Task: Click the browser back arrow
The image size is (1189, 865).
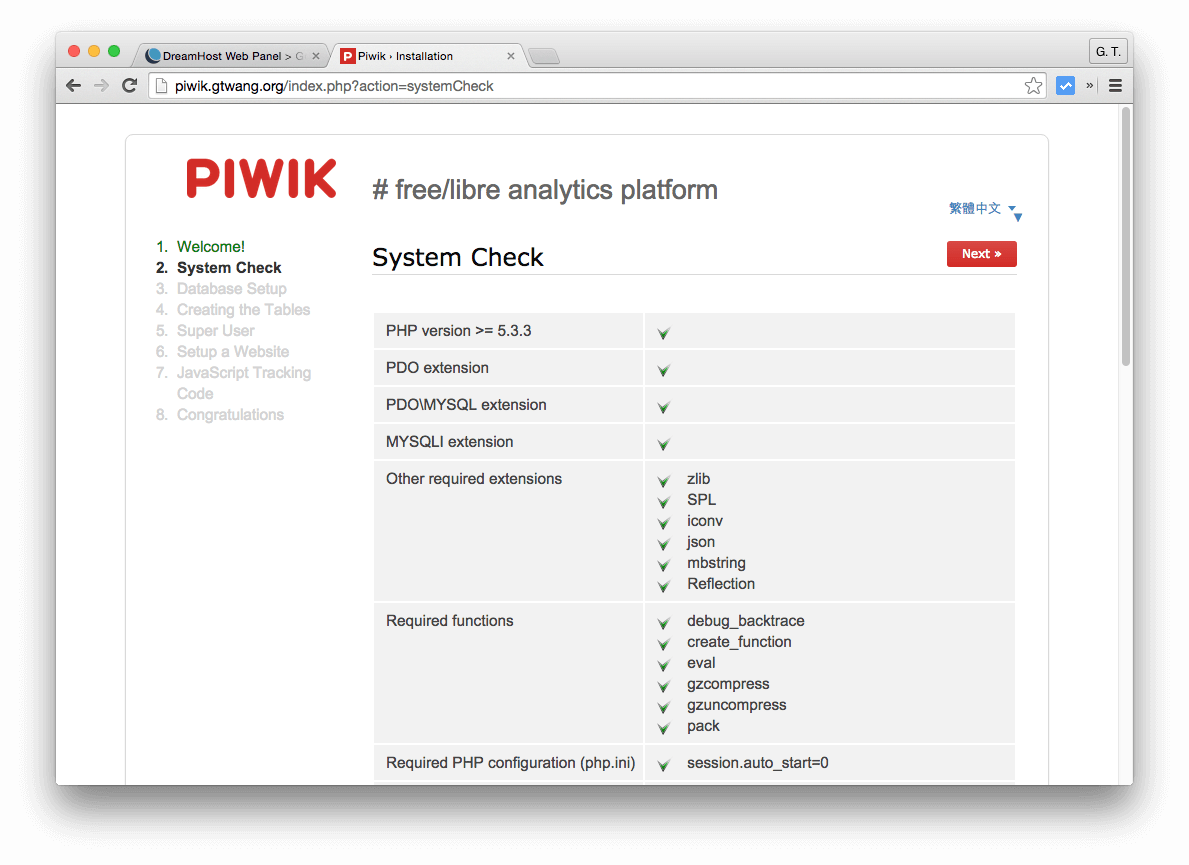Action: [x=73, y=86]
